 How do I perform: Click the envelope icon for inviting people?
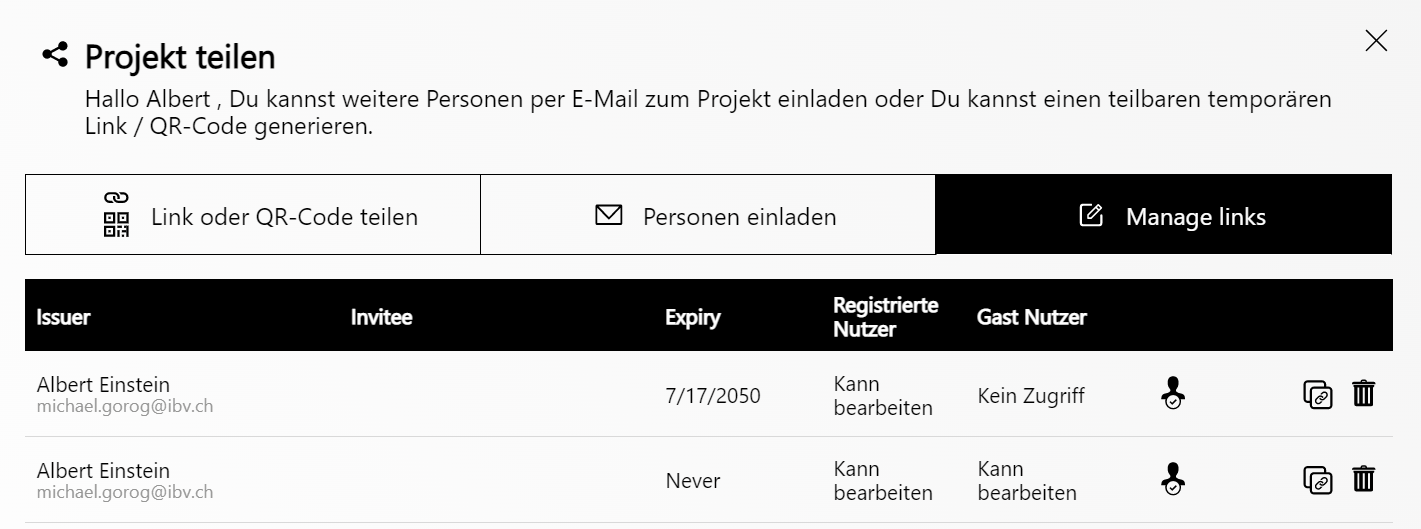click(608, 215)
